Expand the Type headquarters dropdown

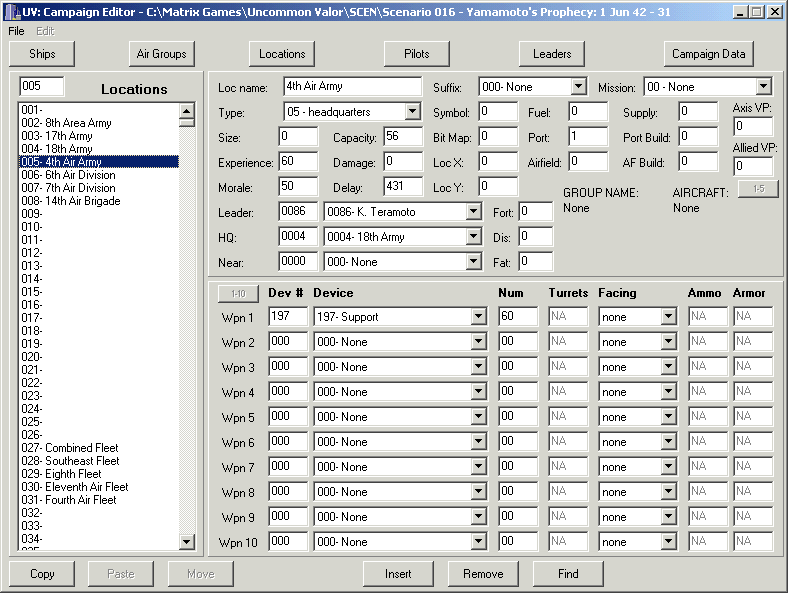[x=413, y=112]
